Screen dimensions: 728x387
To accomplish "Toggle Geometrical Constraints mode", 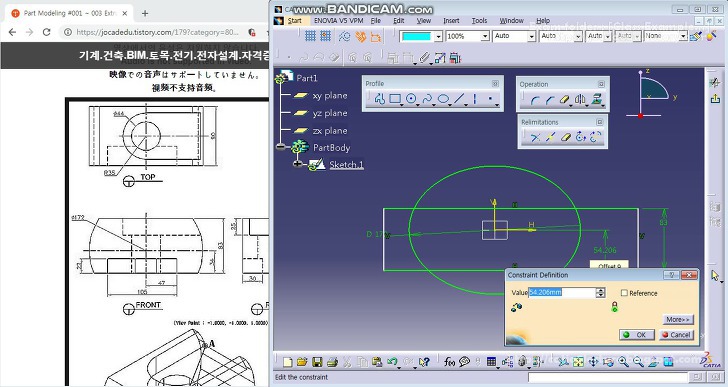I will click(x=360, y=36).
